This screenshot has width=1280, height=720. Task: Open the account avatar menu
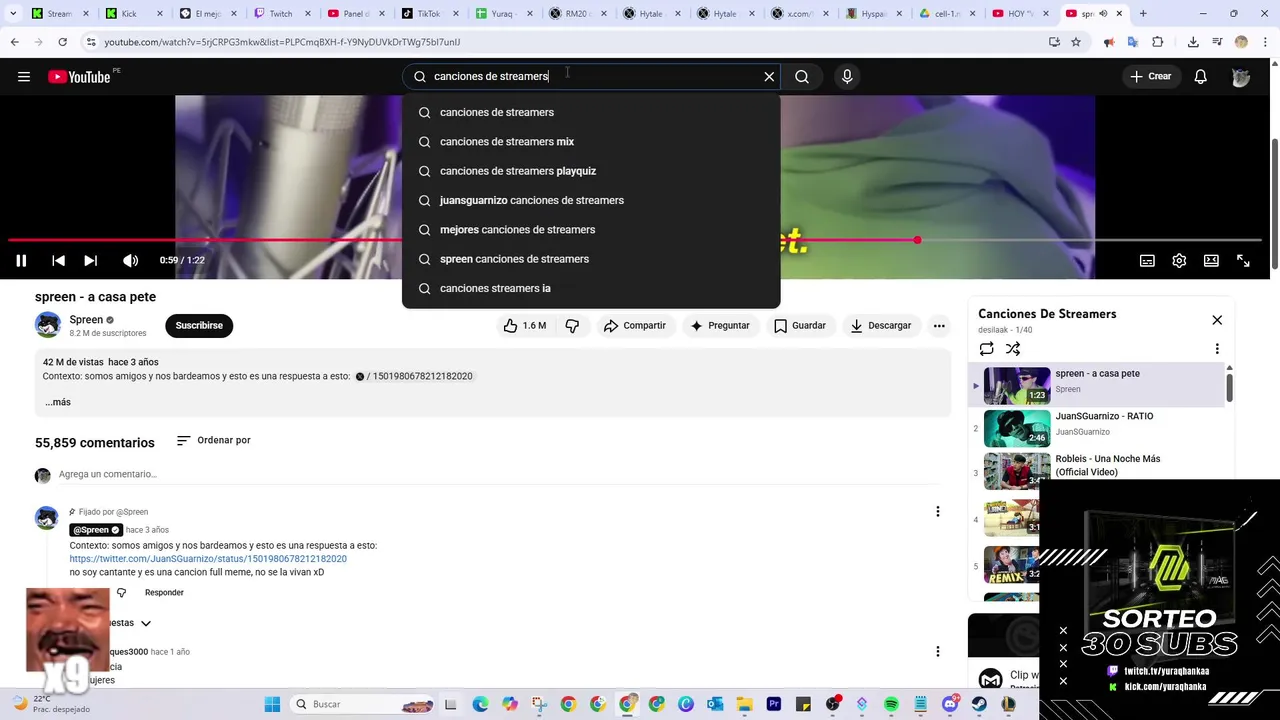point(1241,77)
